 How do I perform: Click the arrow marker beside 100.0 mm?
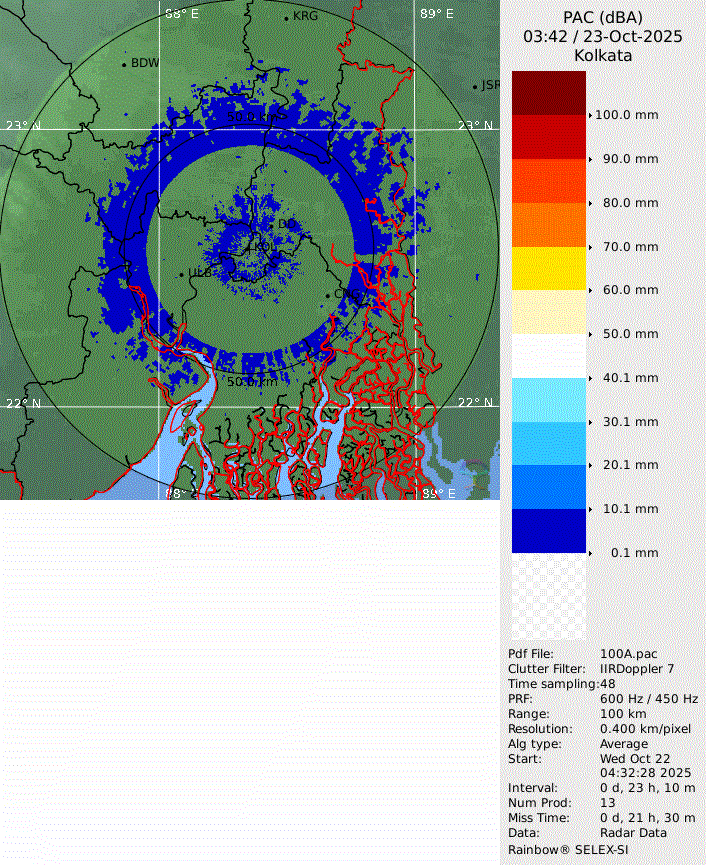click(x=590, y=115)
